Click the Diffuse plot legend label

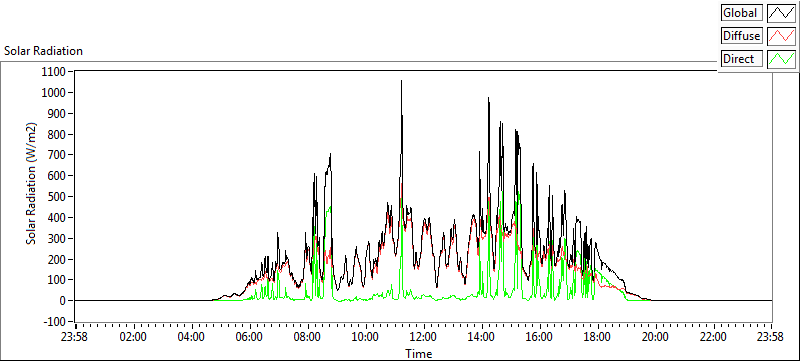[742, 36]
